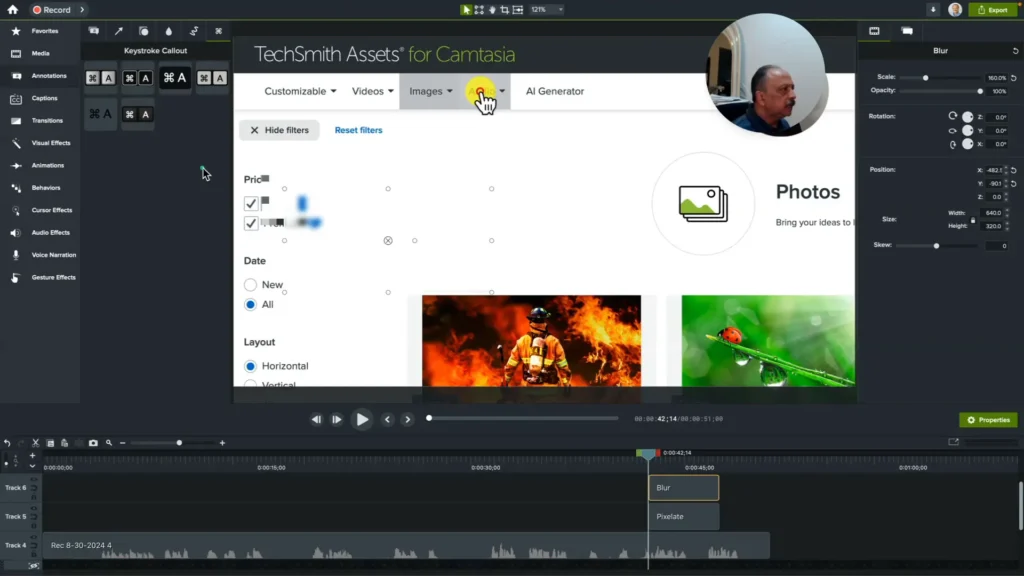The width and height of the screenshot is (1024, 576).
Task: Switch to the blur and highlight tab
Action: pos(168,31)
